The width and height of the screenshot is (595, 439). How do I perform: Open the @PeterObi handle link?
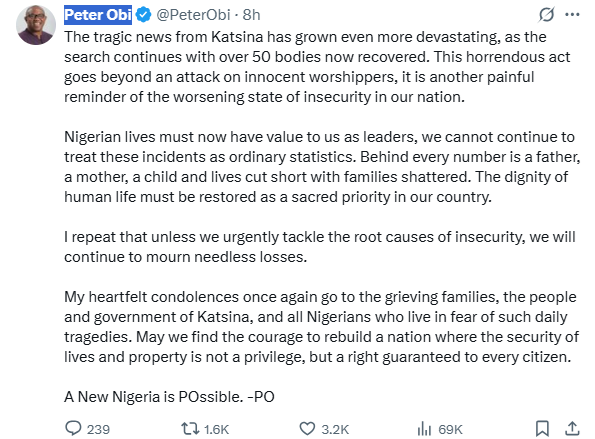(193, 15)
